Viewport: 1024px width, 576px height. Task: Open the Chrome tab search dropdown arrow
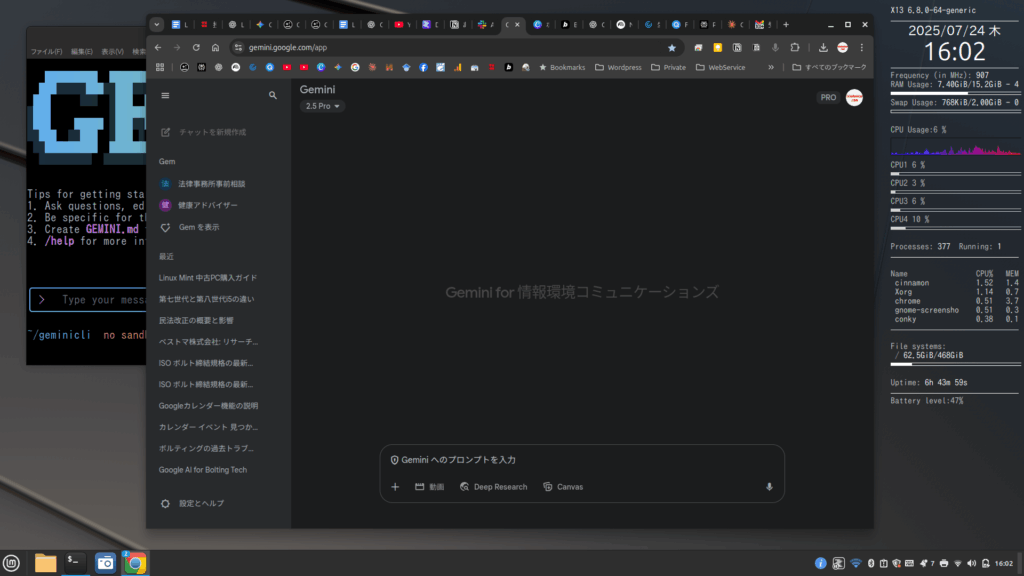(x=157, y=24)
